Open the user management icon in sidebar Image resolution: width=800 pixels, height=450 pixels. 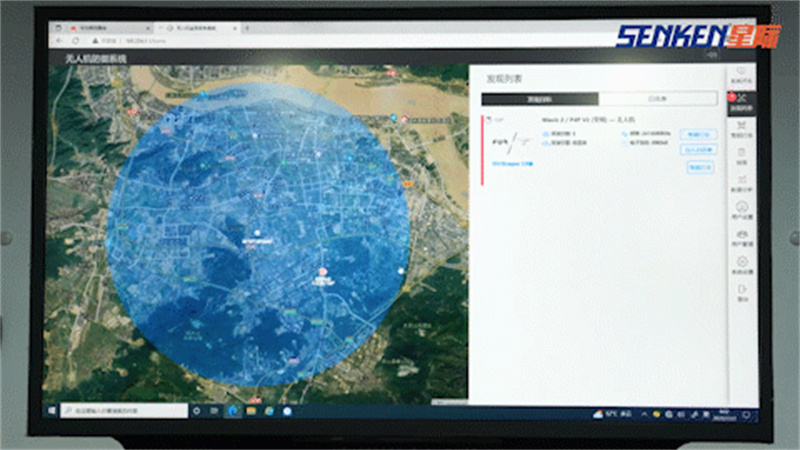click(x=740, y=238)
